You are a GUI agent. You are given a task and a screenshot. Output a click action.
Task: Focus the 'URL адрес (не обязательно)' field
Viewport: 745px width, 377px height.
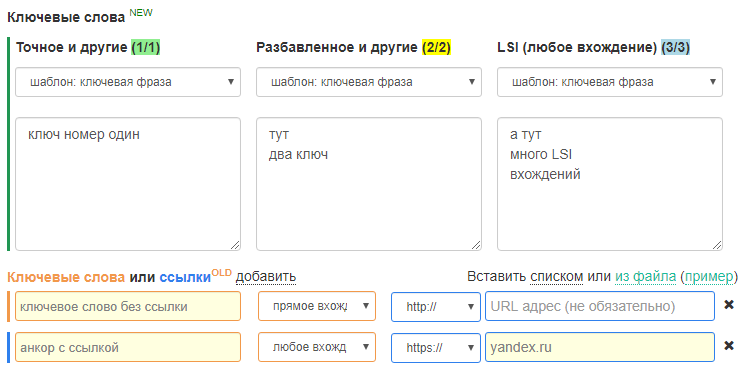coord(600,306)
